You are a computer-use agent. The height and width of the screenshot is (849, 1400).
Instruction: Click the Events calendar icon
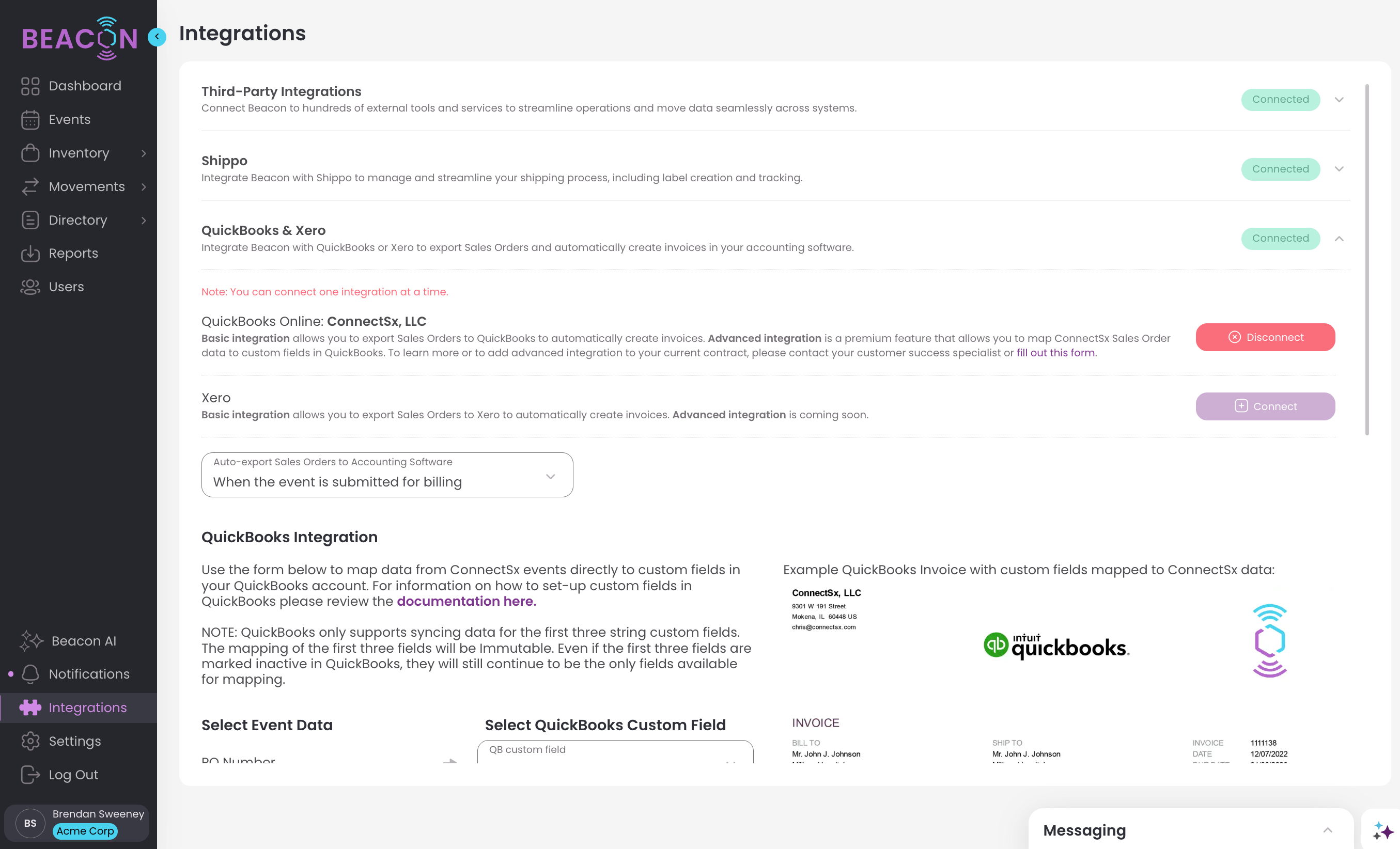(30, 119)
